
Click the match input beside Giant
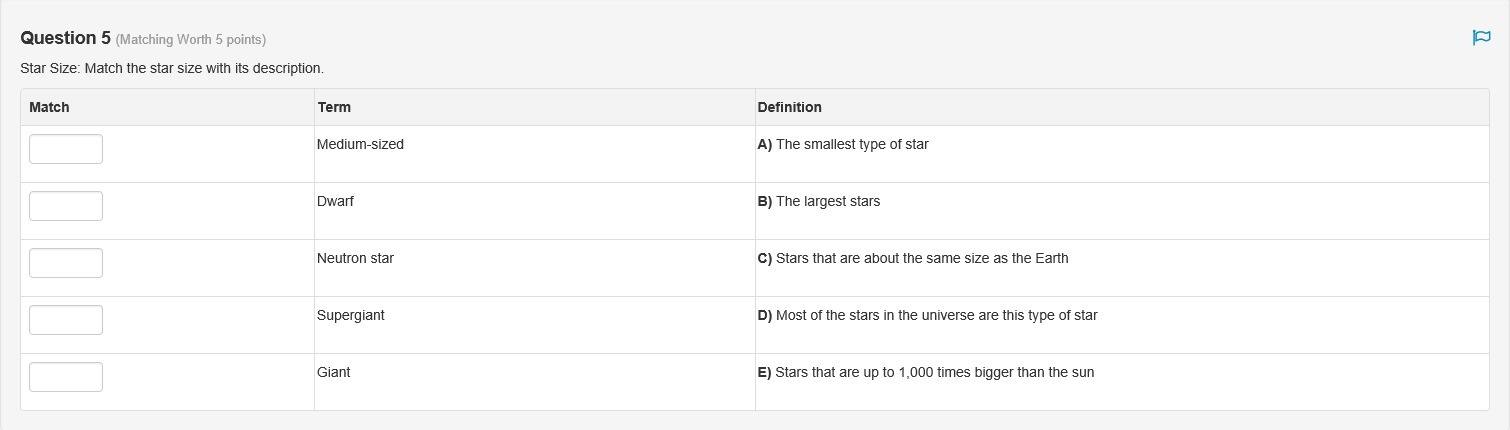point(66,377)
